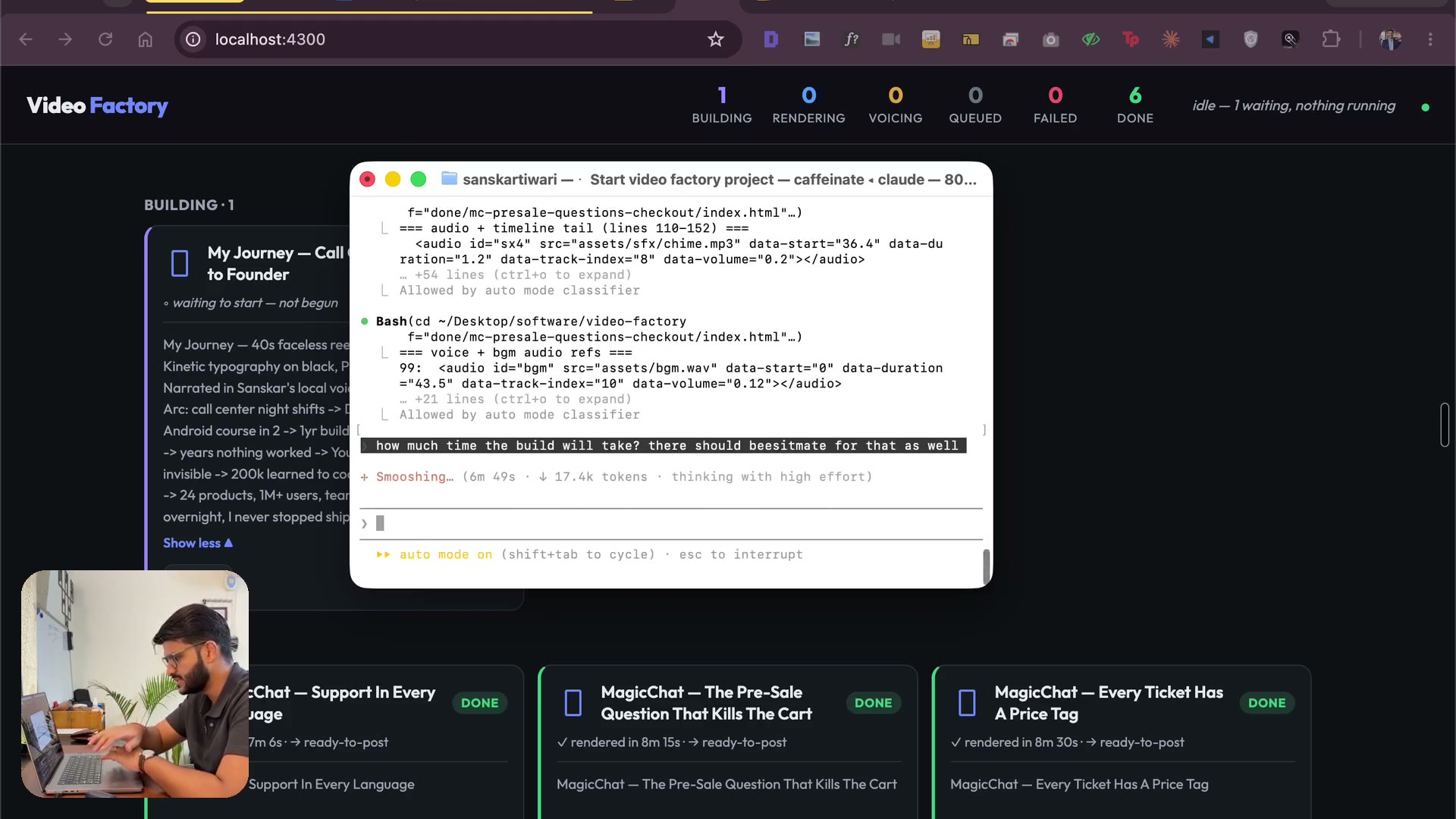Click 'rendered in 8m 30s' status text

pyautogui.click(x=1021, y=742)
